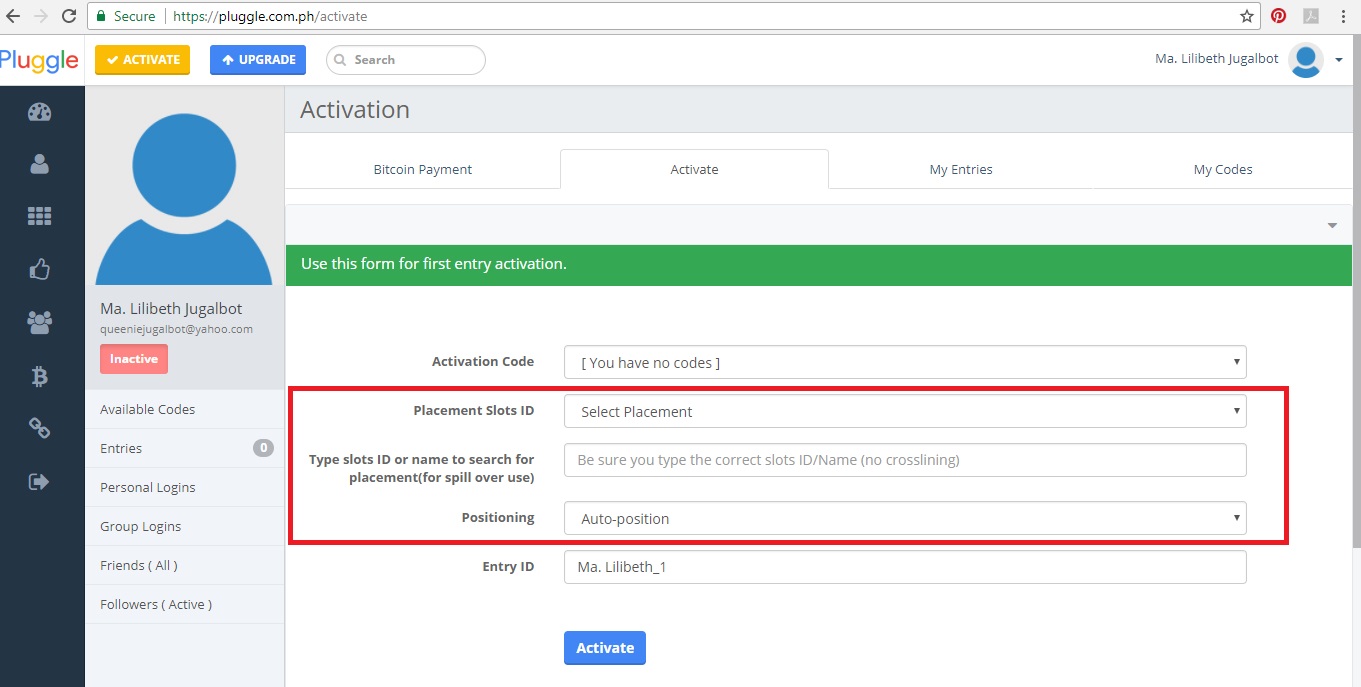1361x687 pixels.
Task: Click the browser forward arrow
Action: point(41,16)
